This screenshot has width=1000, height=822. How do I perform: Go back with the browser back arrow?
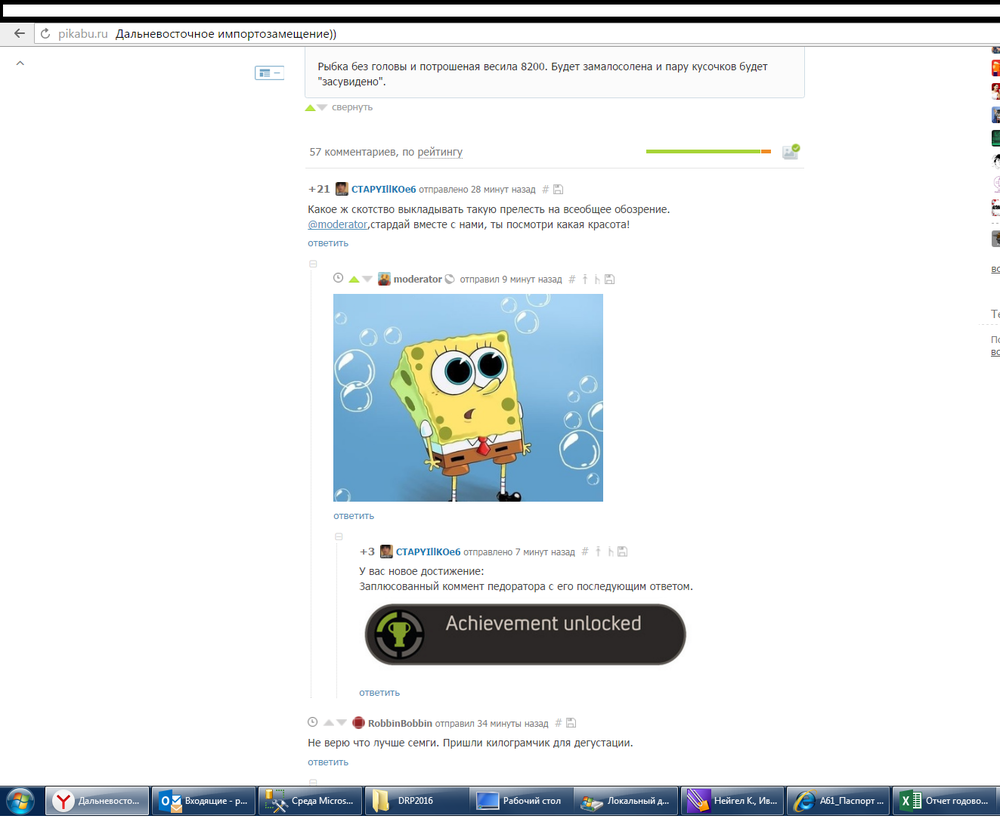(19, 33)
